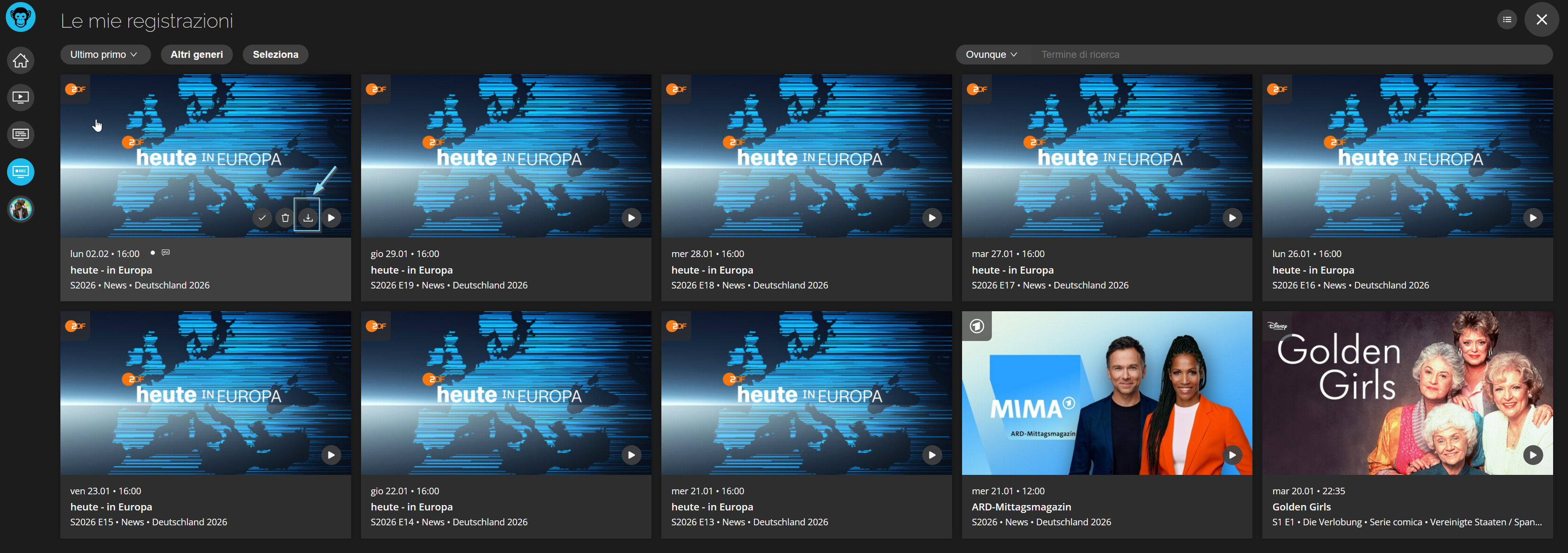Play the ARD-Mittagsmagazin recording
This screenshot has width=1568, height=553.
[x=1232, y=455]
